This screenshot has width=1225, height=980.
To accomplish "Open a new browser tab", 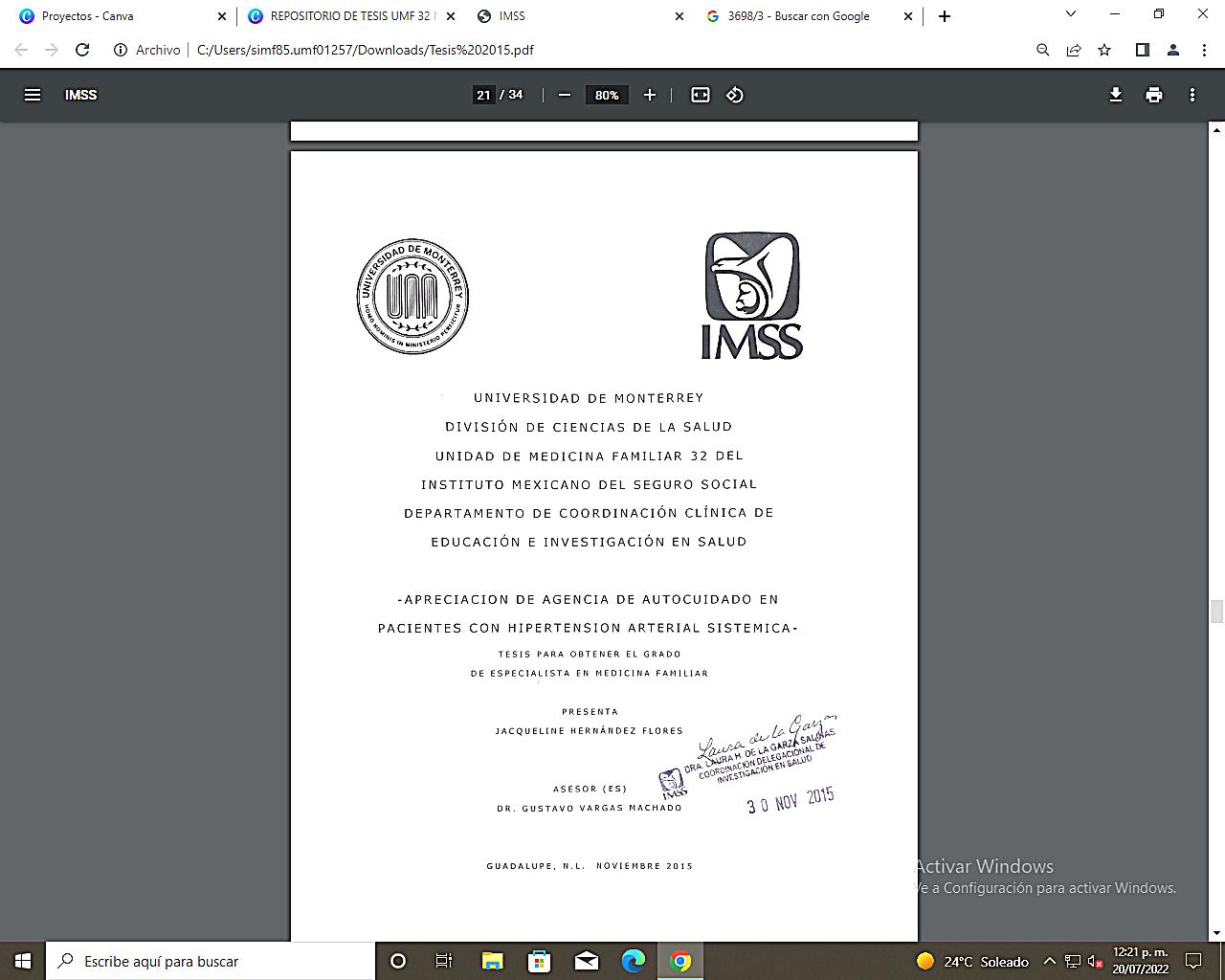I will click(x=945, y=16).
